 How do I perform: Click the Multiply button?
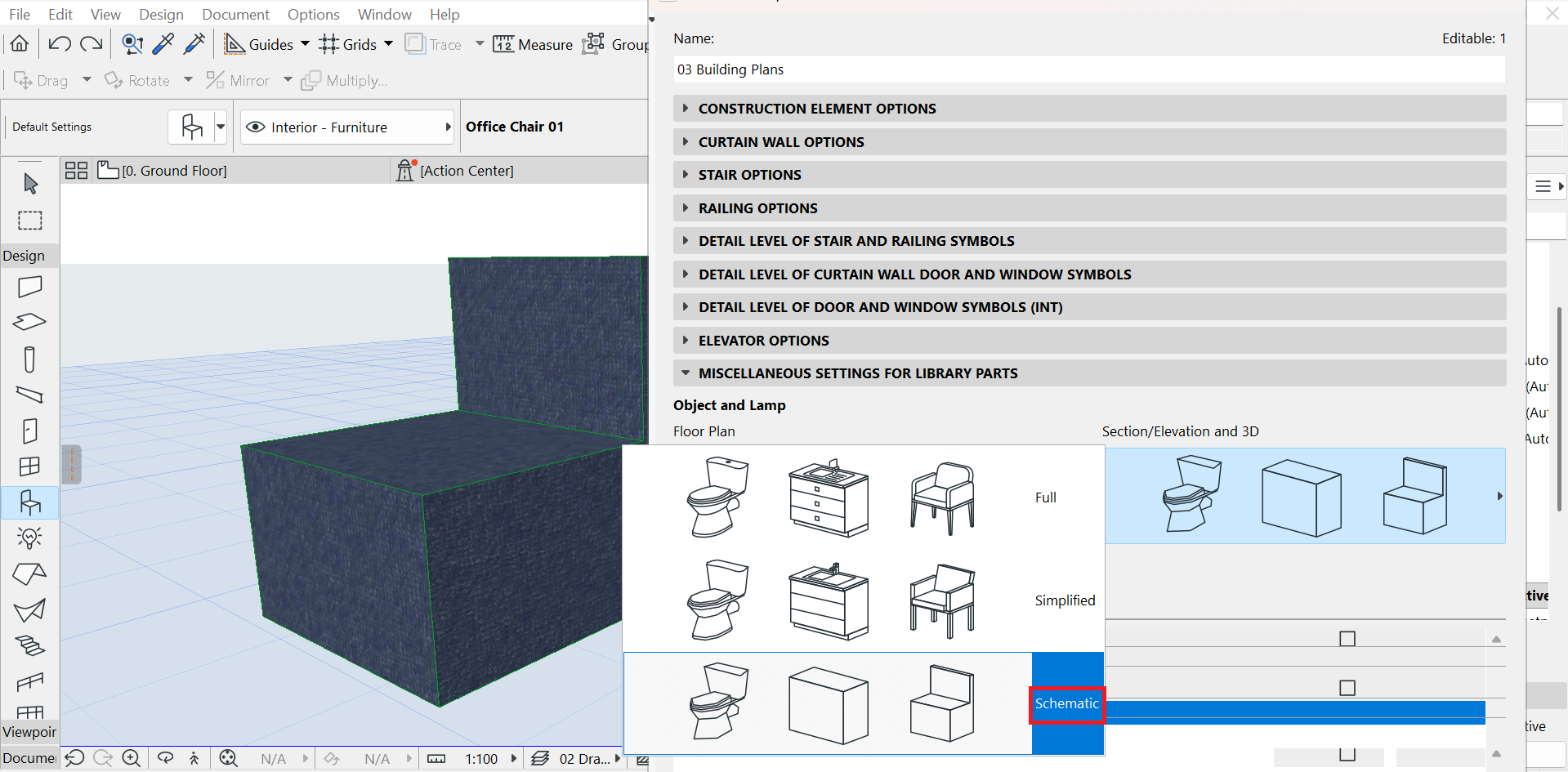344,80
